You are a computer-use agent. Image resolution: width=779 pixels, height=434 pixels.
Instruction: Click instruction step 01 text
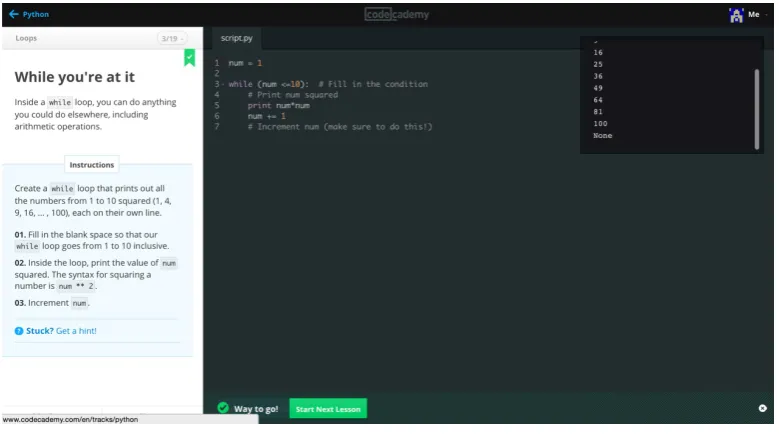click(92, 240)
